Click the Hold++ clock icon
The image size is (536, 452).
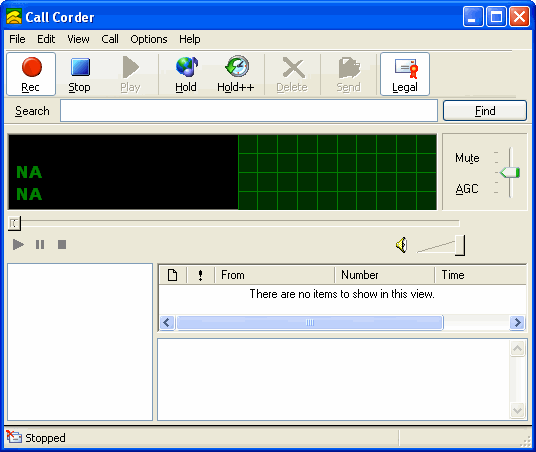pos(237,66)
